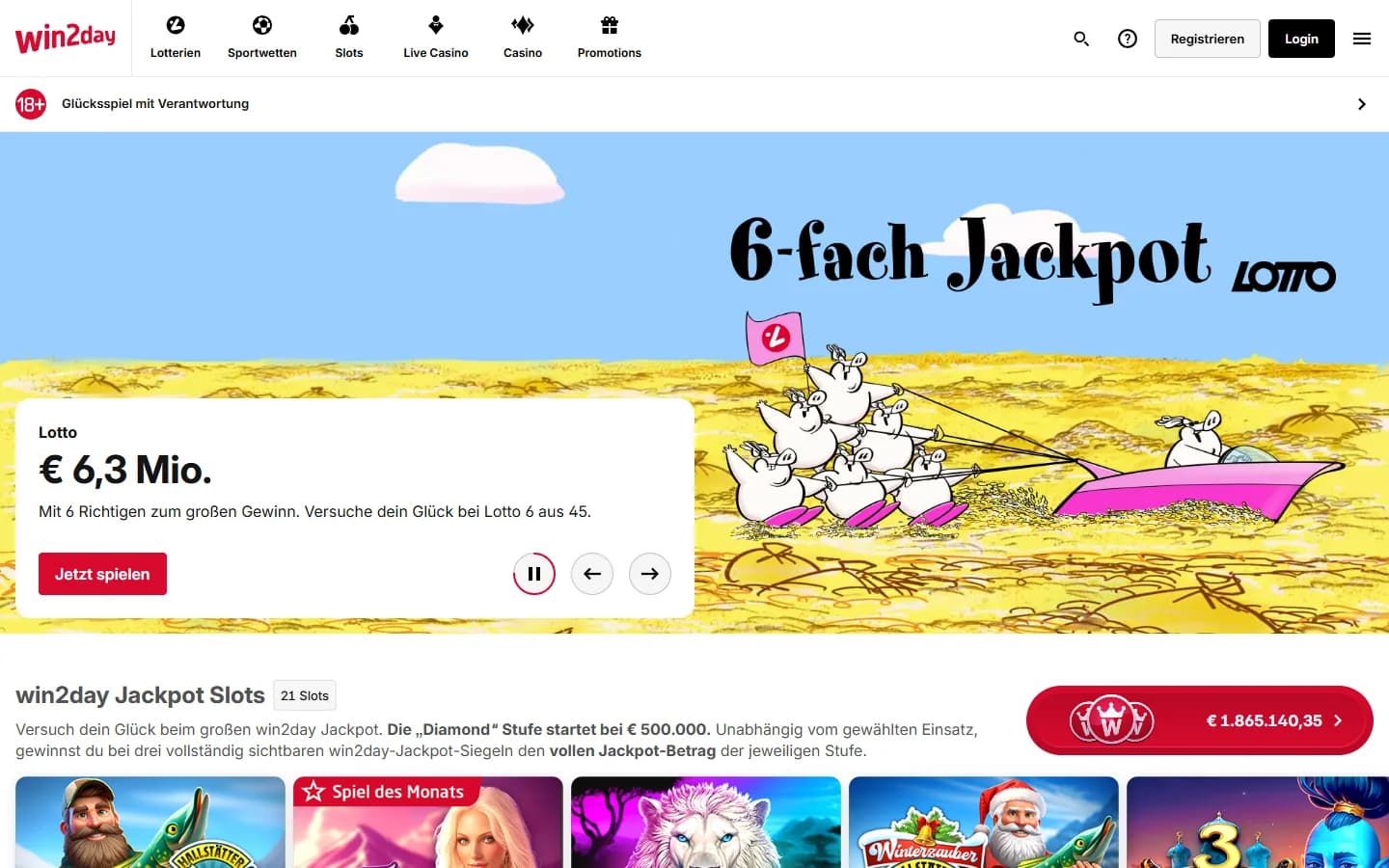
Task: Open the search magnifier icon
Action: (x=1081, y=39)
